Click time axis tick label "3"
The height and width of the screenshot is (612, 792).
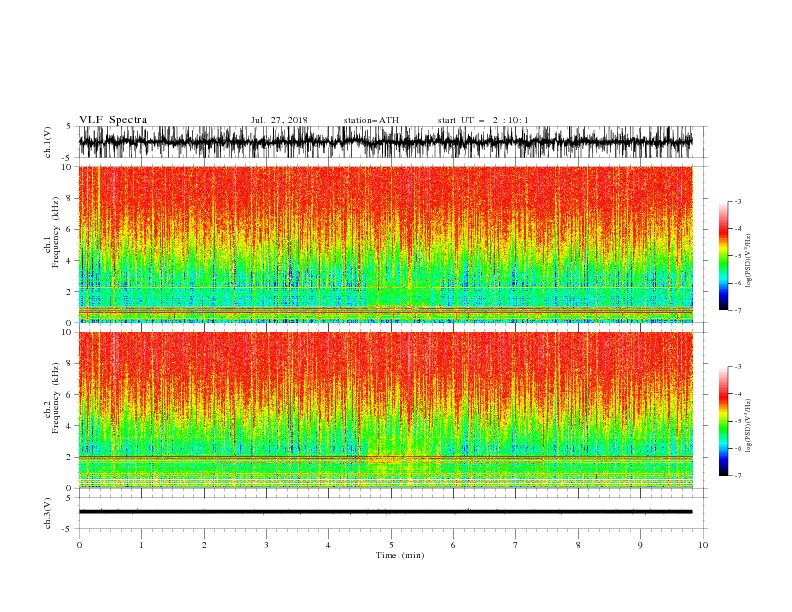pyautogui.click(x=266, y=545)
